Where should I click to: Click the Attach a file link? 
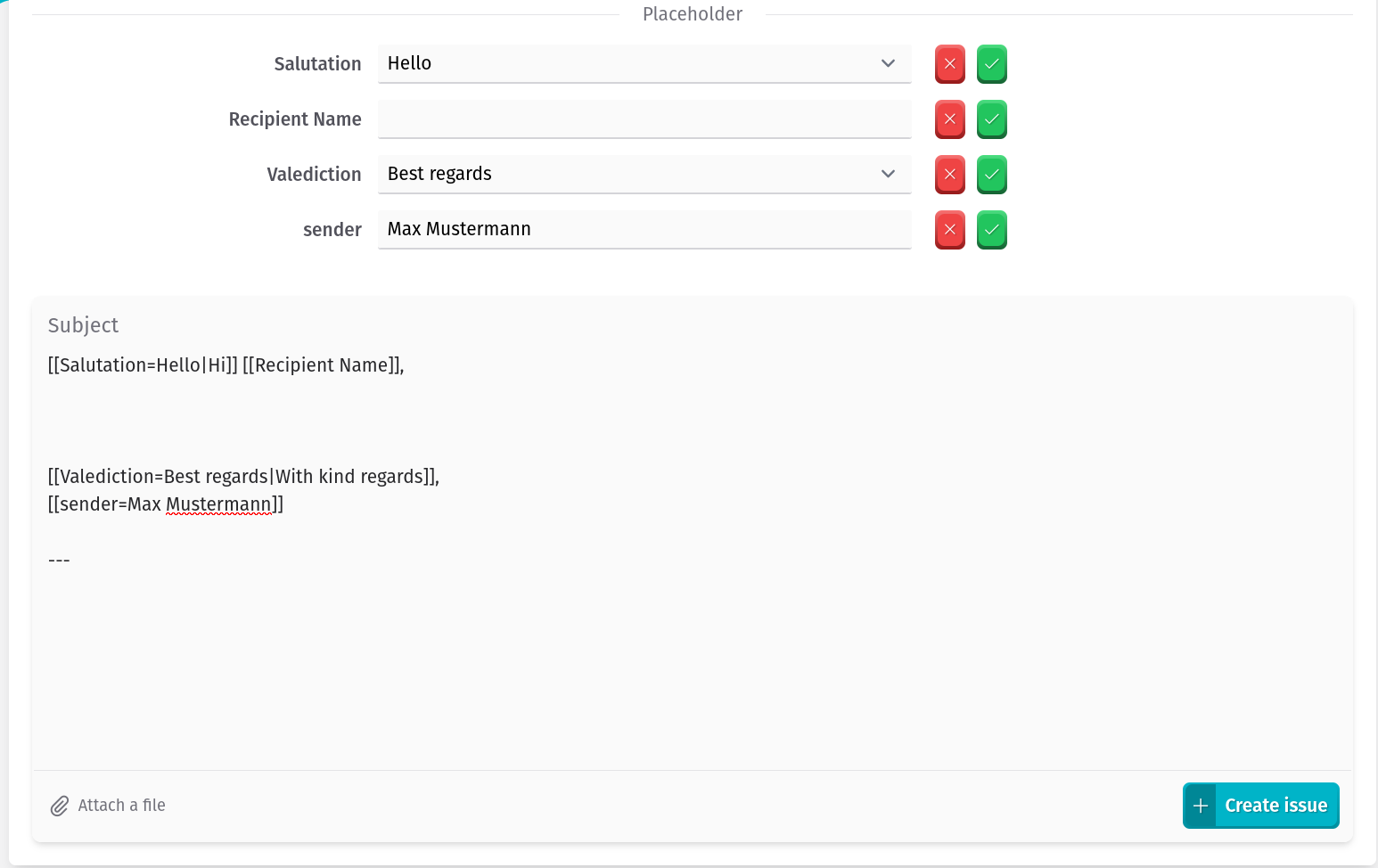tap(121, 806)
